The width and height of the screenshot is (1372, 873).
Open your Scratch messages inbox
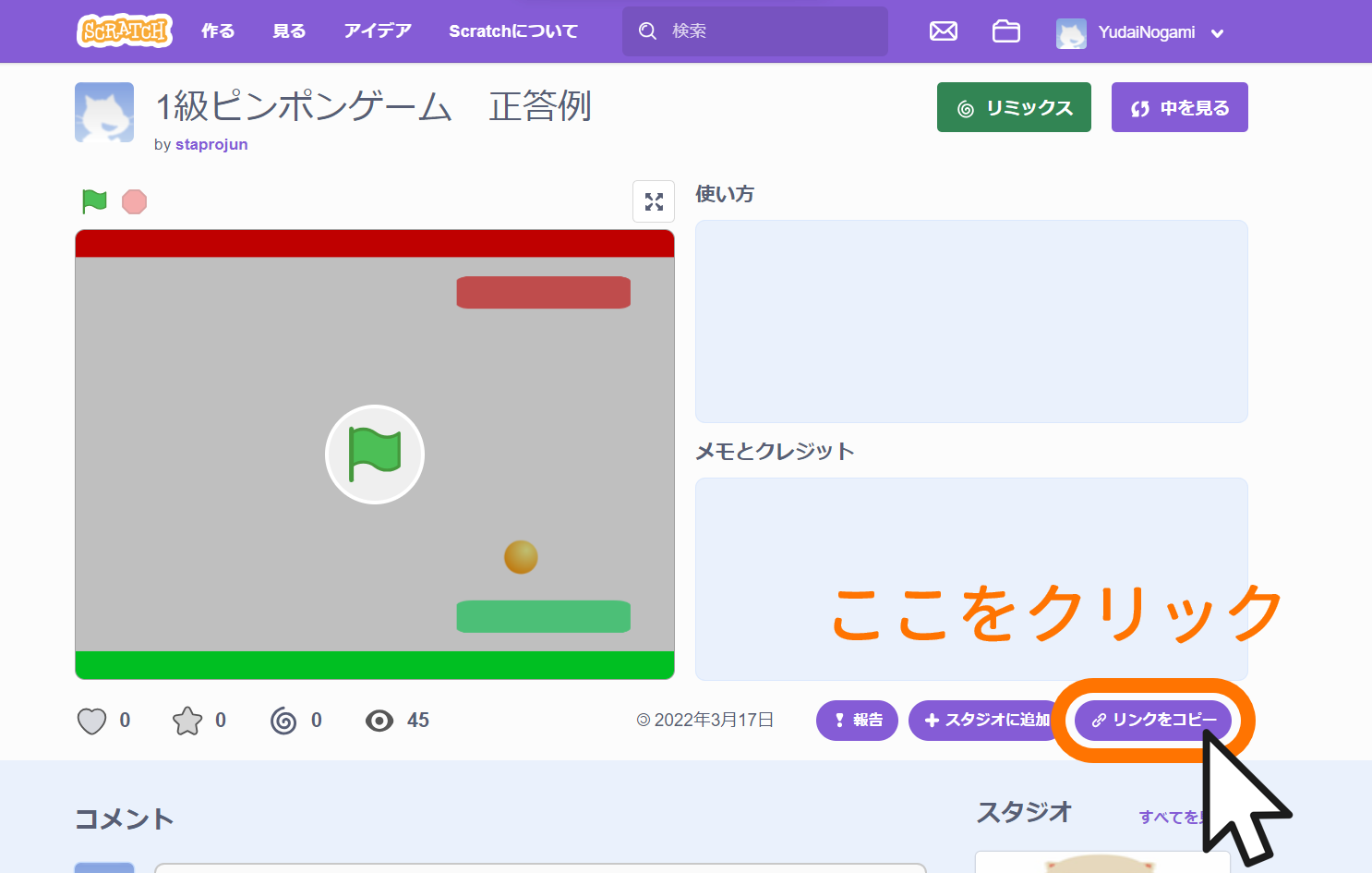[x=943, y=30]
